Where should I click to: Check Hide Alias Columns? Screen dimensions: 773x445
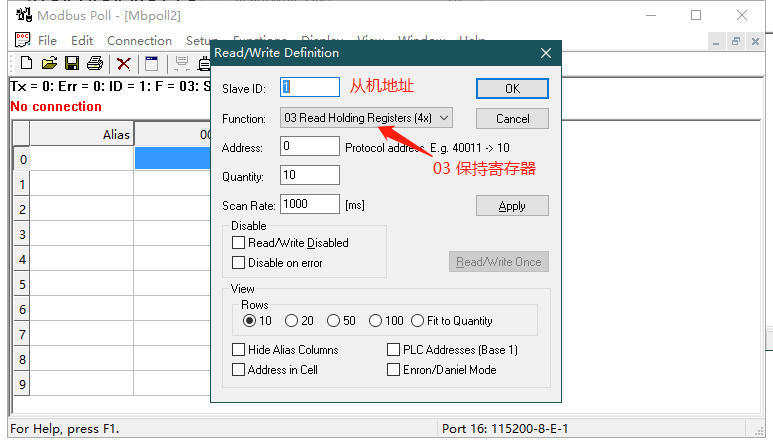pos(239,349)
